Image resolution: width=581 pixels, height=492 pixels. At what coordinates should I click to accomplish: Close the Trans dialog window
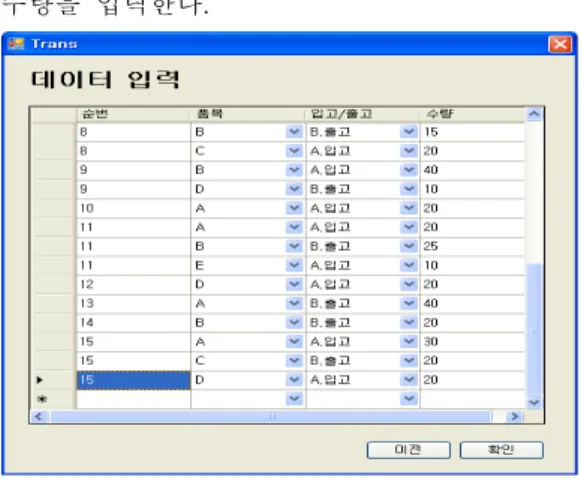[560, 44]
